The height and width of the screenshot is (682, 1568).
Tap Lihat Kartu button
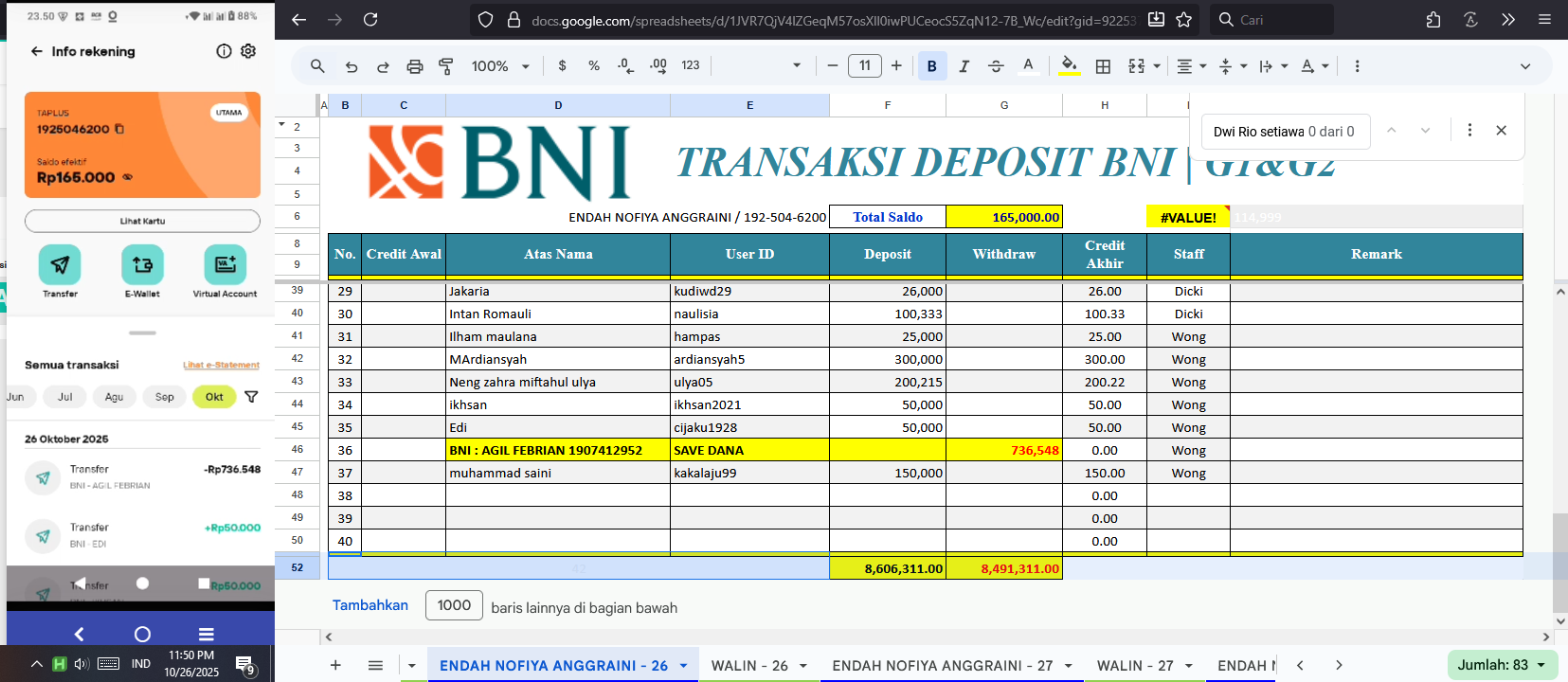(x=142, y=221)
